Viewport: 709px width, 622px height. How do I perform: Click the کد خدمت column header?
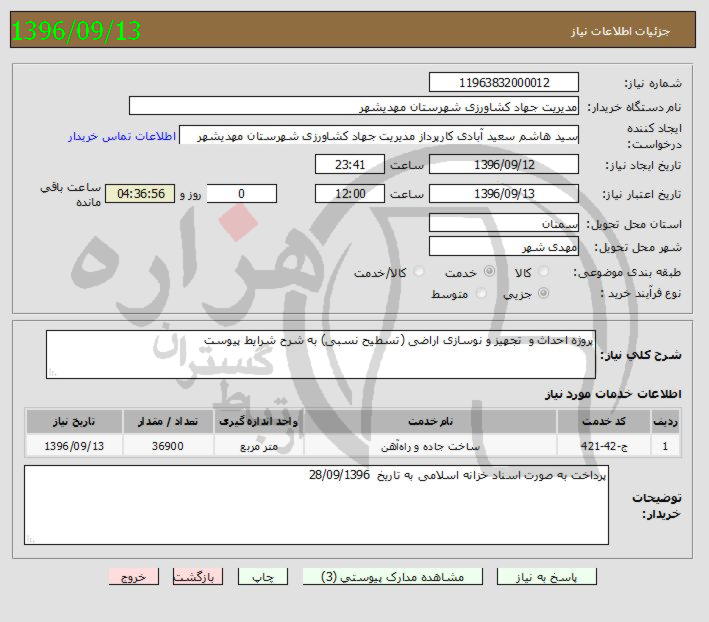click(604, 421)
